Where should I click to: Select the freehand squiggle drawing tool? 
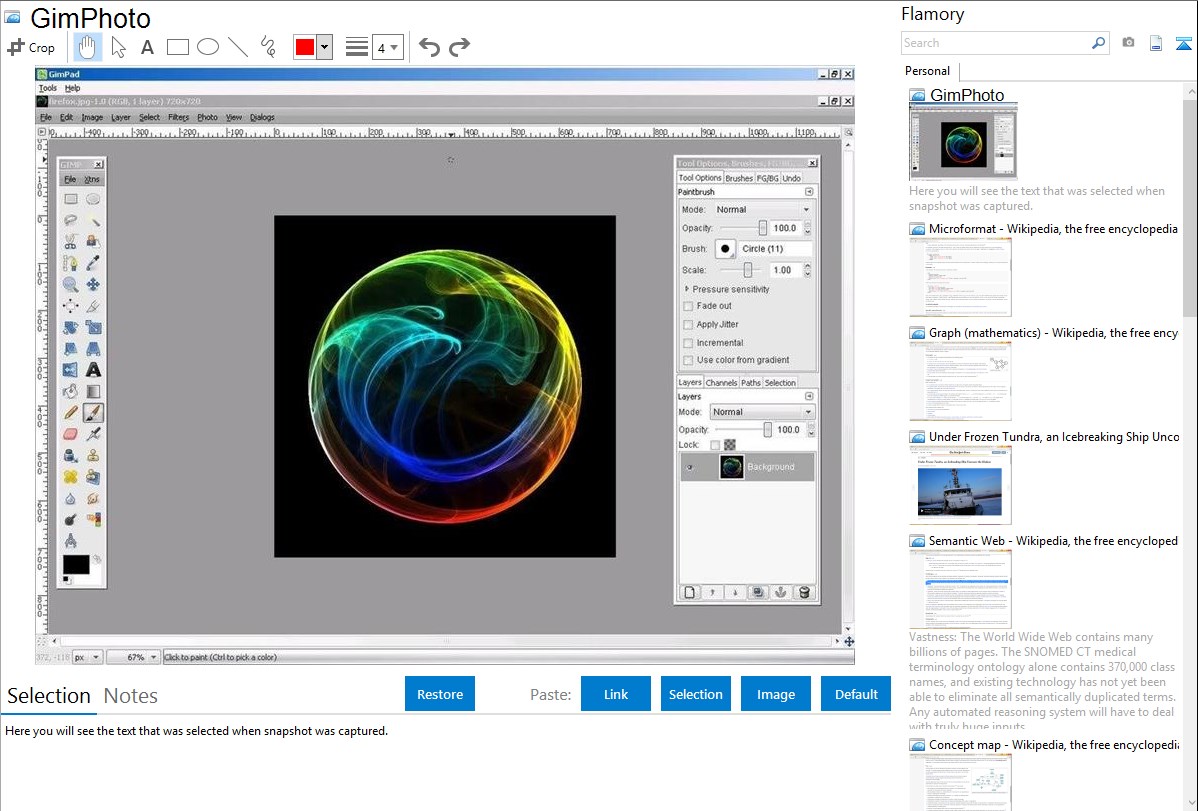coord(268,47)
